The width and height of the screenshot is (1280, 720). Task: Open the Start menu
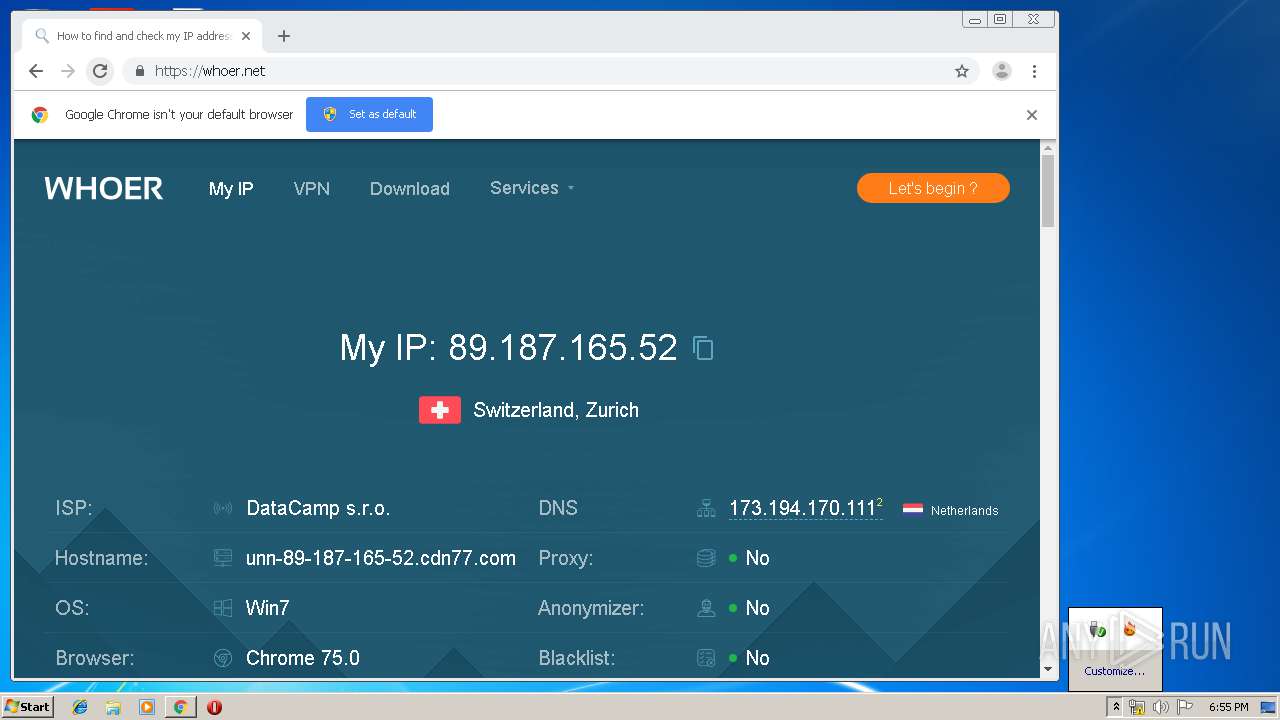pos(27,707)
